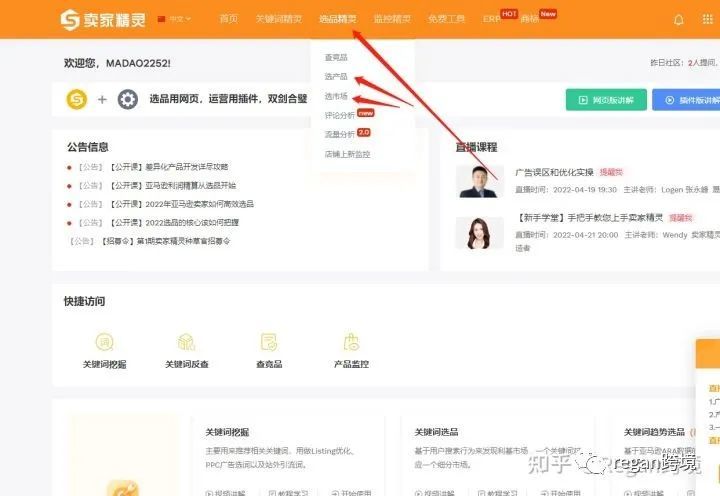The width and height of the screenshot is (720, 496).
Task: Select 流量分析 in the dropdown menu
Action: coord(340,135)
